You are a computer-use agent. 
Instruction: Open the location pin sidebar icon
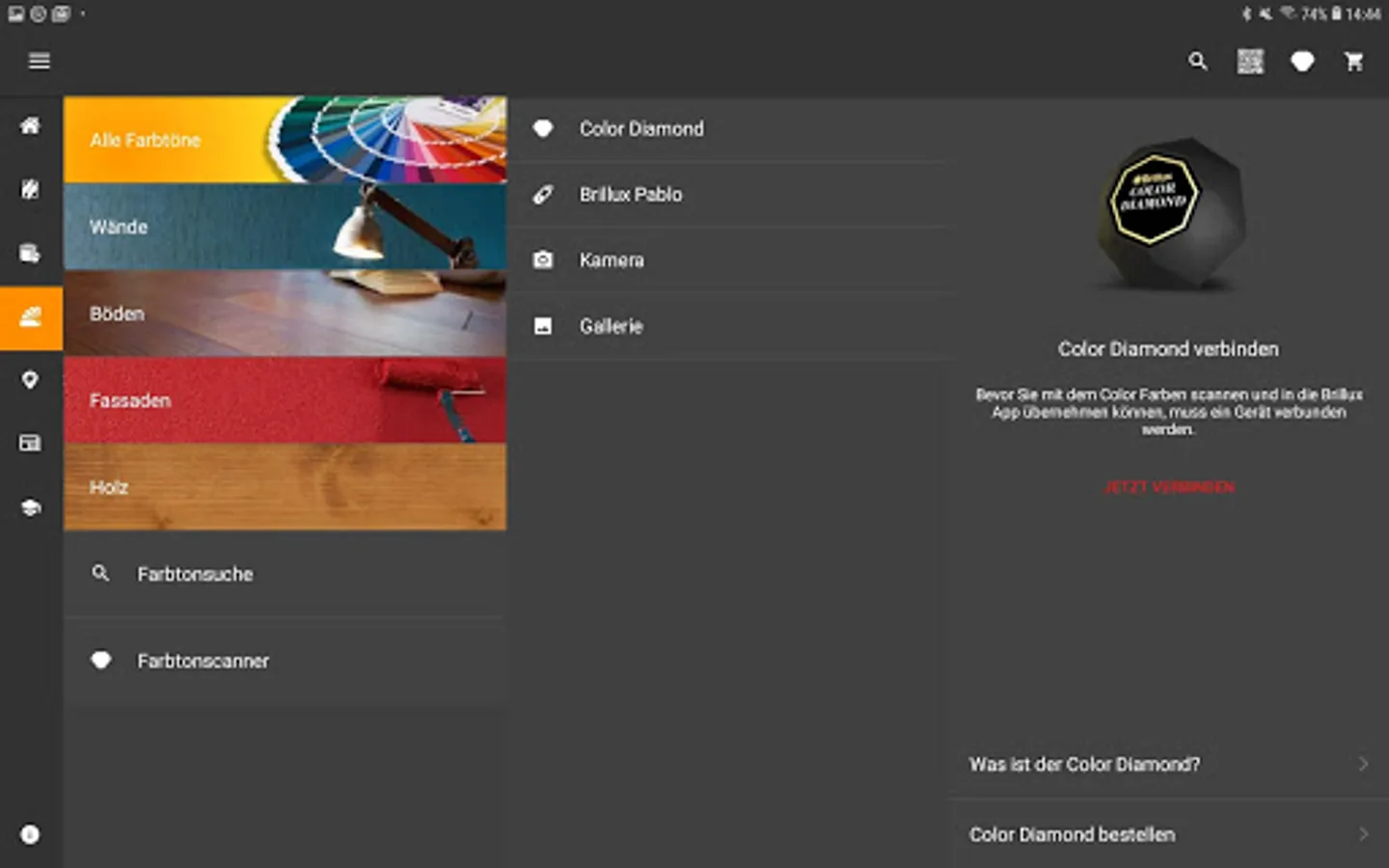click(x=31, y=380)
